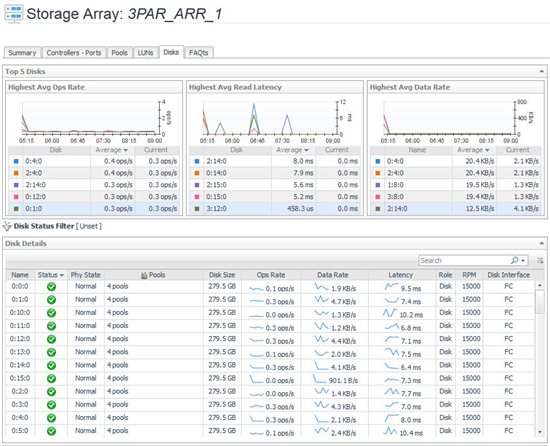
Task: Click Disk Size column header
Action: [x=222, y=275]
